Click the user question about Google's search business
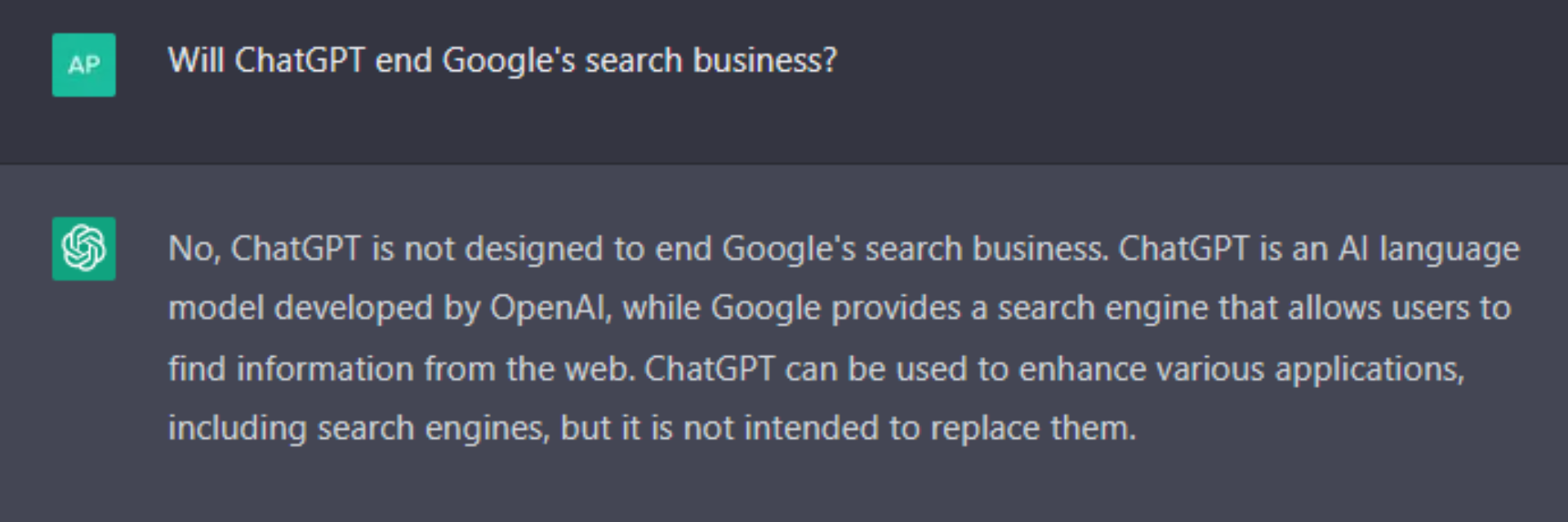This screenshot has width=1568, height=522. pos(501,61)
